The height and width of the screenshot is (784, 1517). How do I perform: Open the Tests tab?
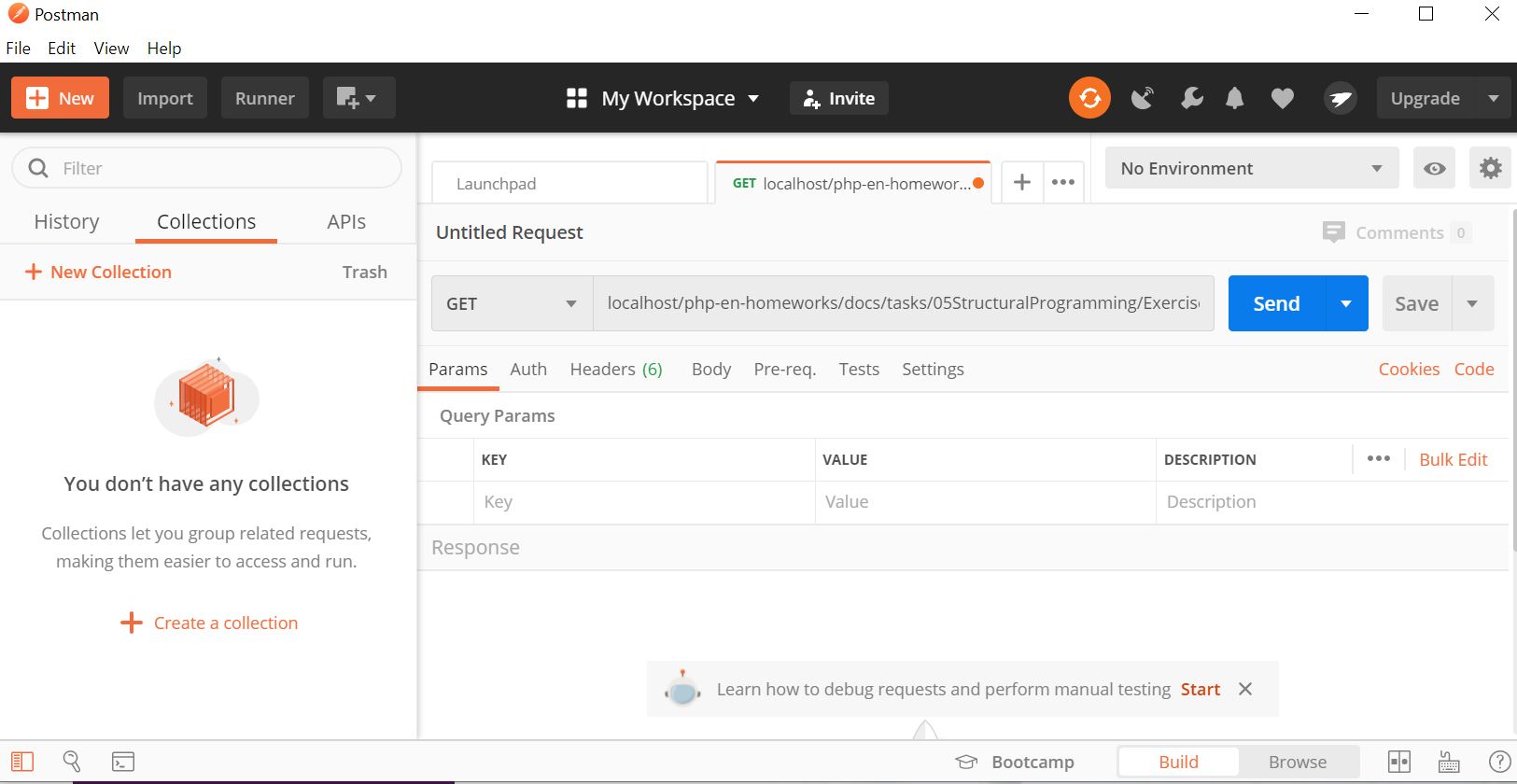(859, 370)
